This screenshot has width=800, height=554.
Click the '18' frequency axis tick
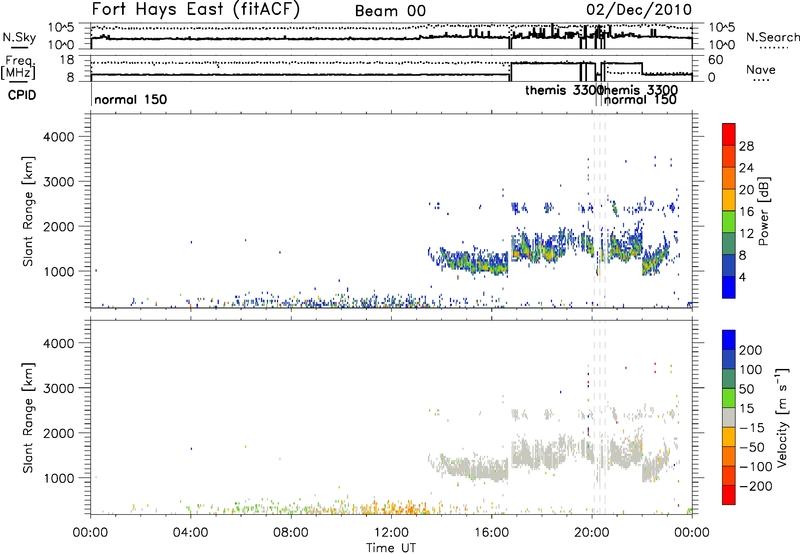66,60
